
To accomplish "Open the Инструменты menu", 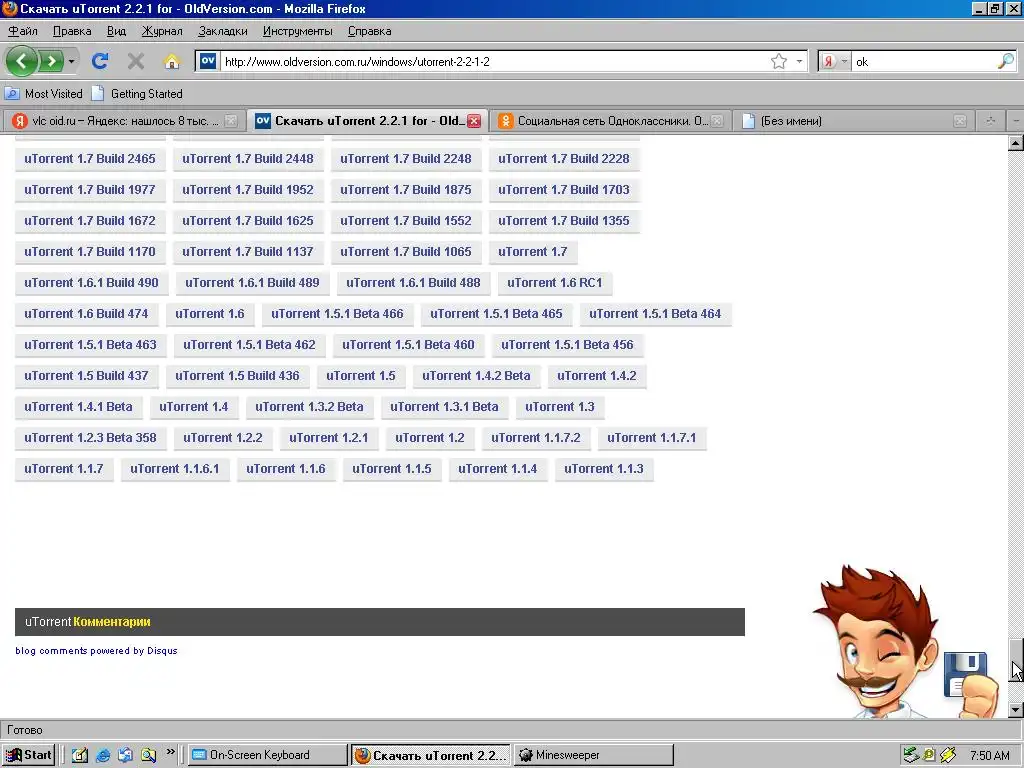I will pyautogui.click(x=297, y=31).
